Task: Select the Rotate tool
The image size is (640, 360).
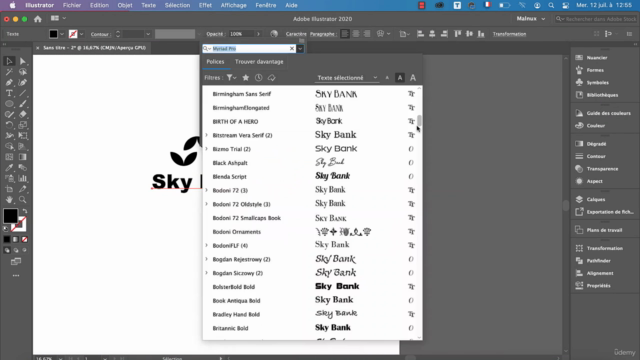Action: [x=9, y=125]
